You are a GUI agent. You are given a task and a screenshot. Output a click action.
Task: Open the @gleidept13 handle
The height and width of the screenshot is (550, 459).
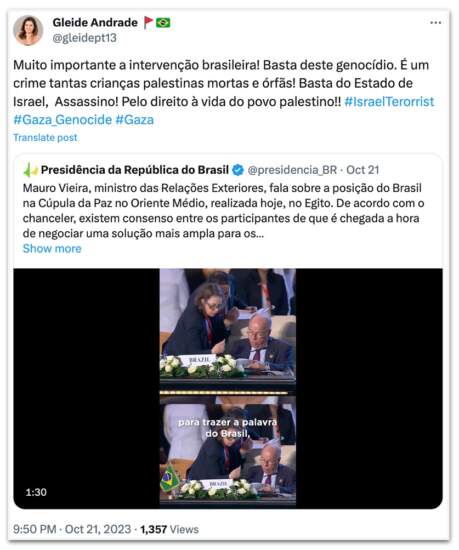pyautogui.click(x=85, y=38)
